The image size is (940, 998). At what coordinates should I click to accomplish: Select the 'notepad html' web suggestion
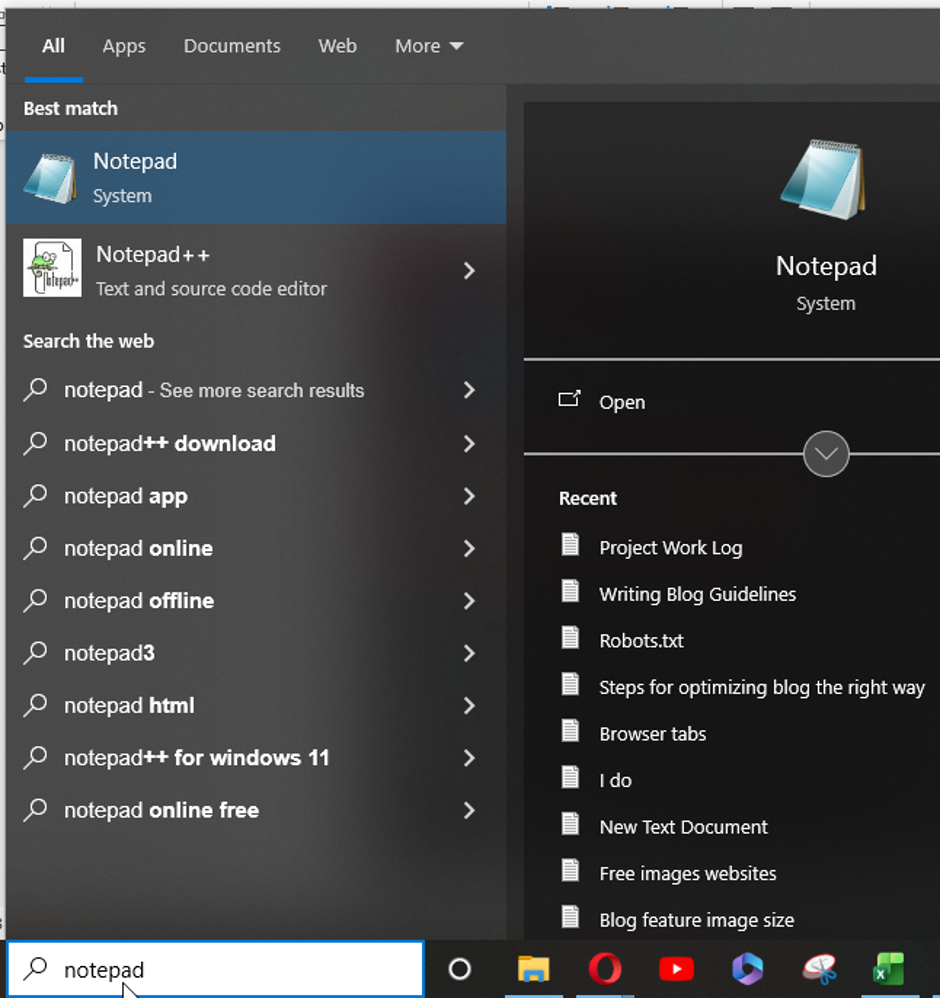coord(256,705)
